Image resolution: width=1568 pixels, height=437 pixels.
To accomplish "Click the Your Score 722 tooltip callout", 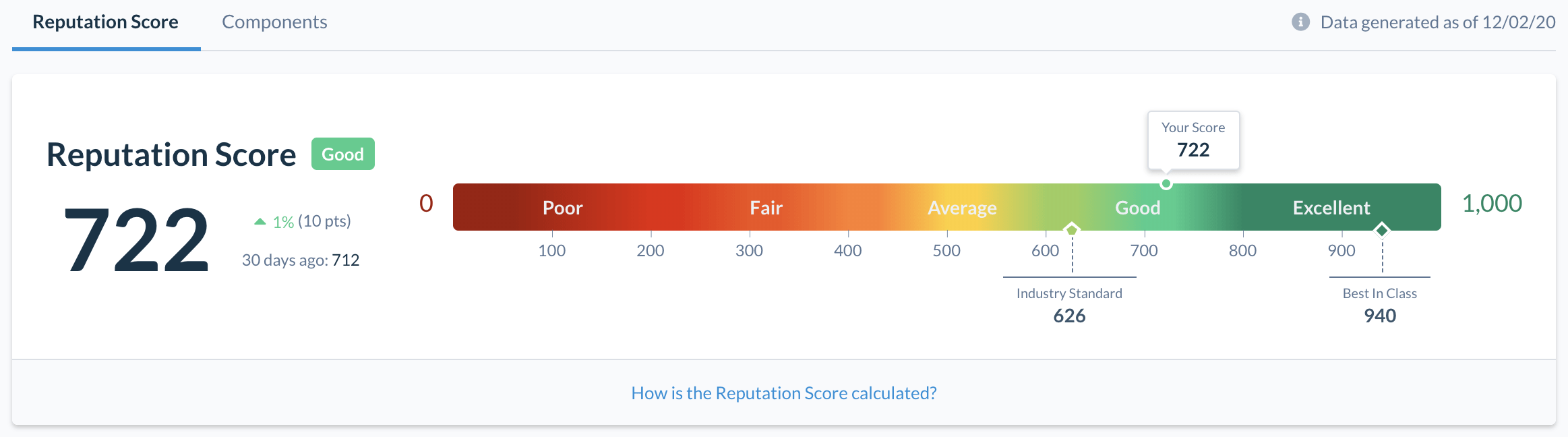I will (1193, 140).
